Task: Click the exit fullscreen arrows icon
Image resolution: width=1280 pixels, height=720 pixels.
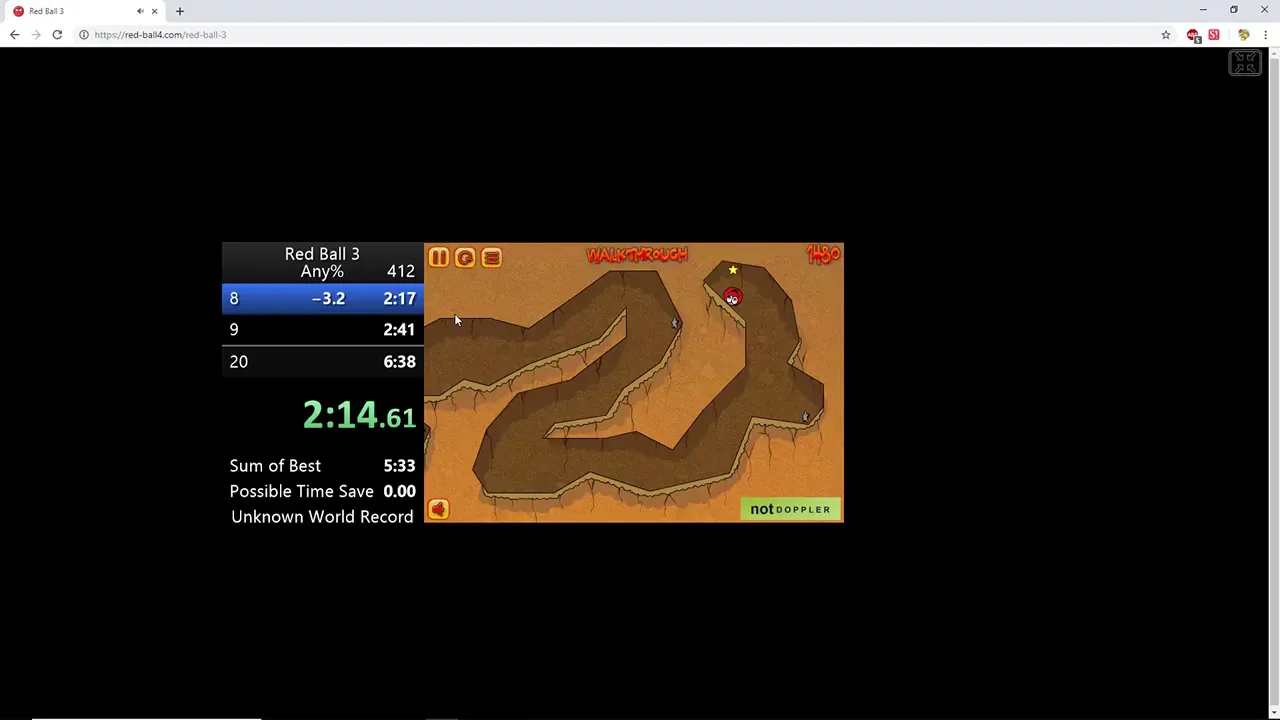Action: (x=1245, y=63)
